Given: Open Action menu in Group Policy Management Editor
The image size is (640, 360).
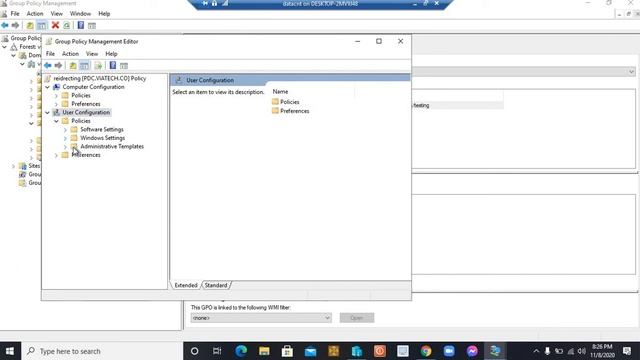Looking at the screenshot, I should pyautogui.click(x=70, y=53).
